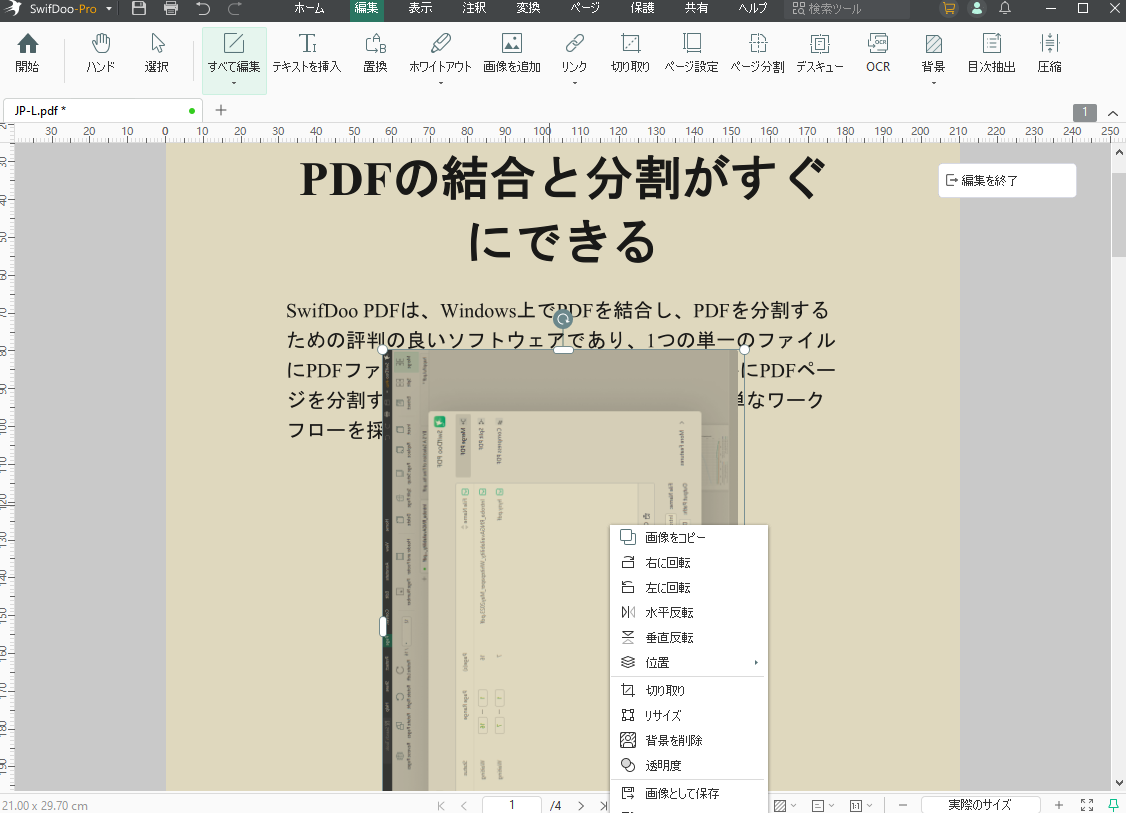The height and width of the screenshot is (813, 1126).
Task: Activate the テキストを挿入 (Insert Text) tool
Action: point(307,54)
